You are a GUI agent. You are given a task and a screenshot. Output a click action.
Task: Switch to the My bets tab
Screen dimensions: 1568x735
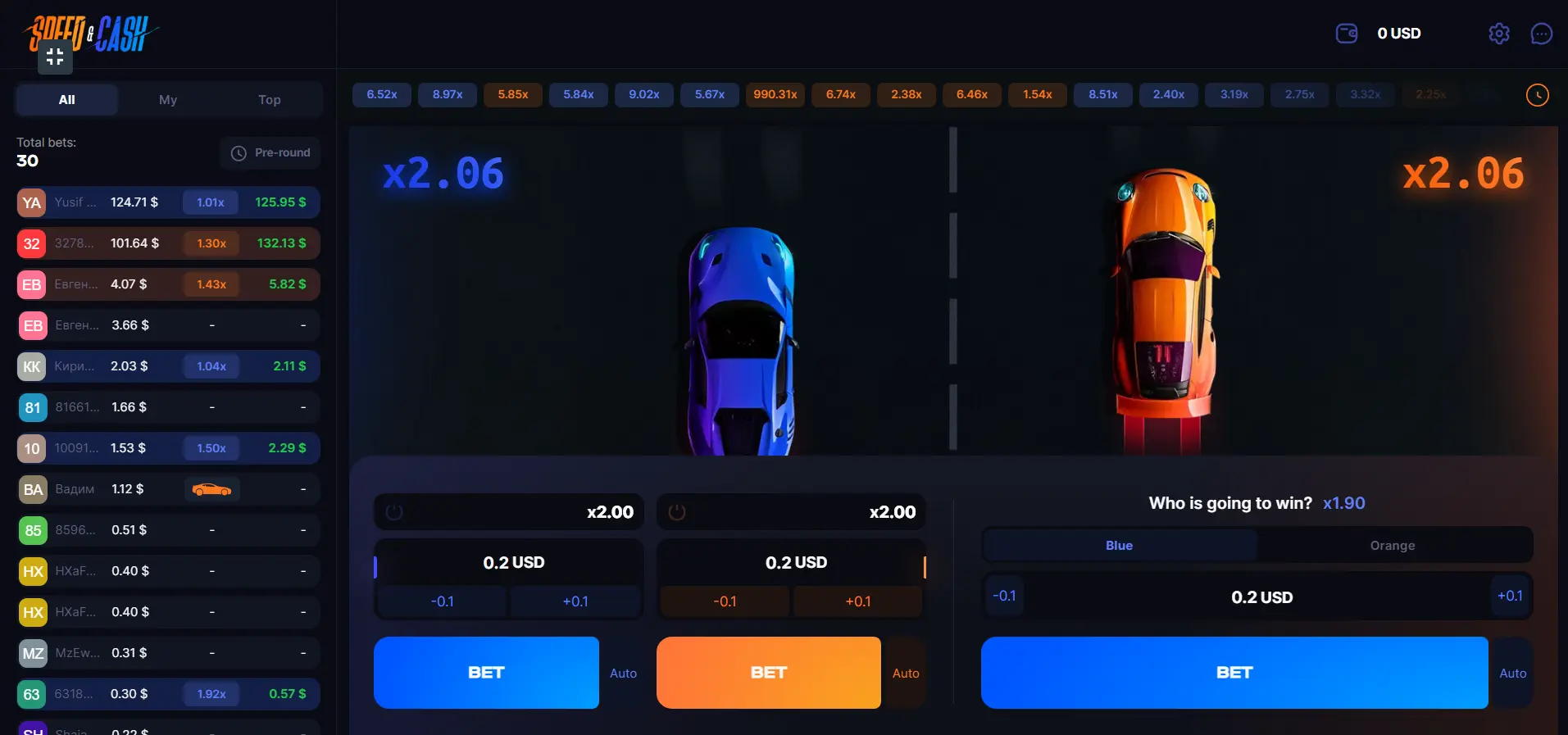[168, 100]
